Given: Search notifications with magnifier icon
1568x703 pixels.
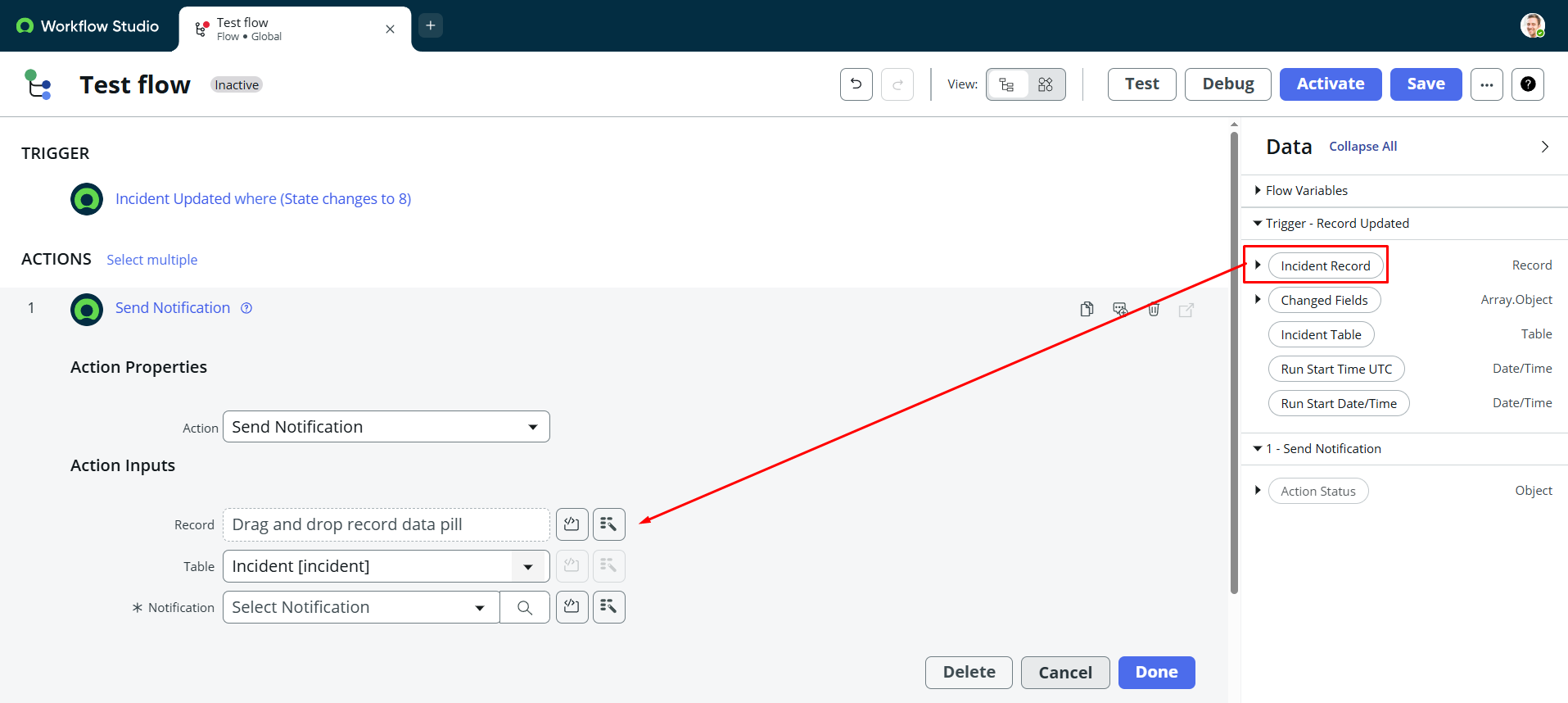Looking at the screenshot, I should point(525,607).
